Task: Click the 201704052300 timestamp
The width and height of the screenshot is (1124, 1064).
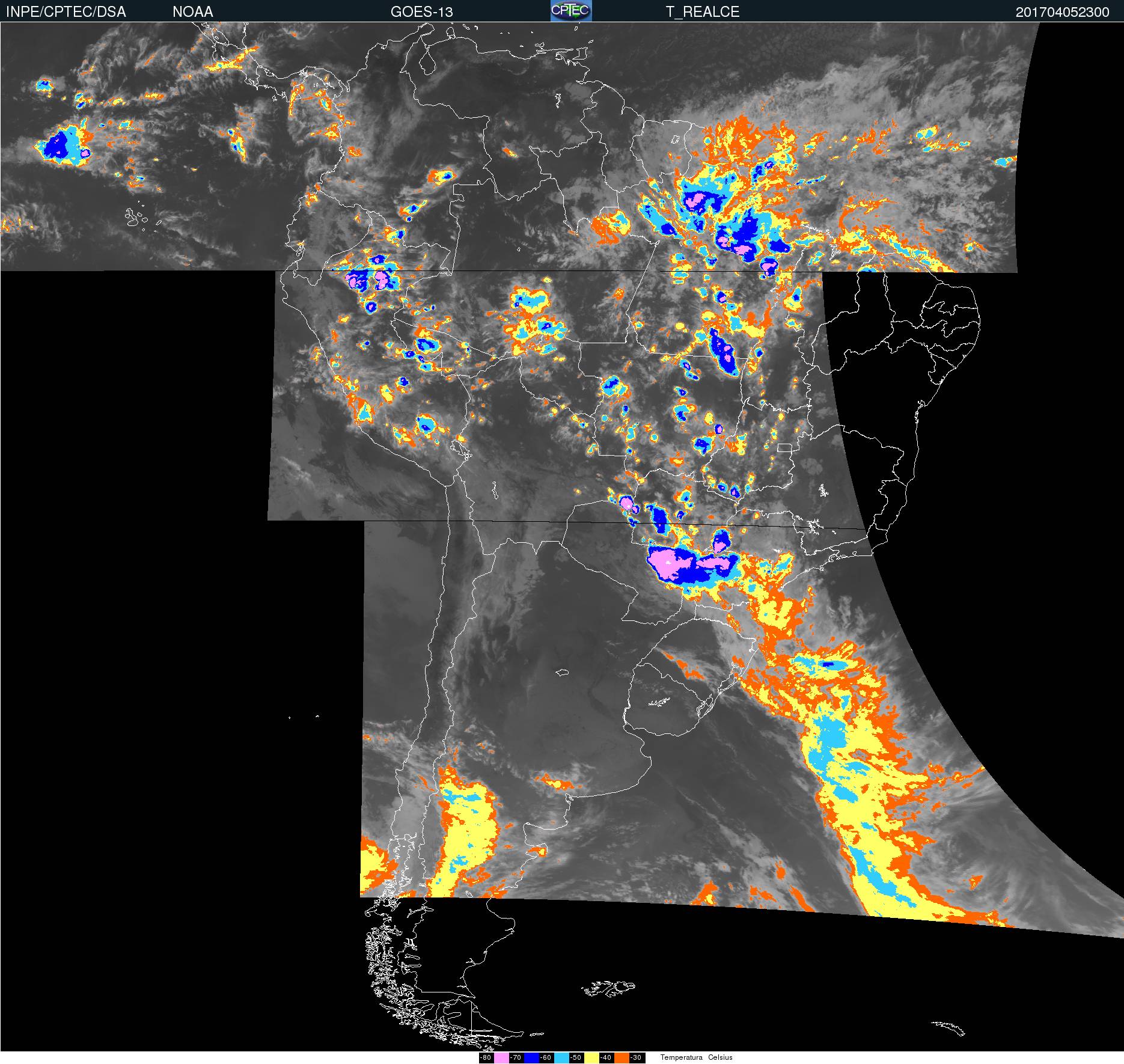Action: point(1063,12)
